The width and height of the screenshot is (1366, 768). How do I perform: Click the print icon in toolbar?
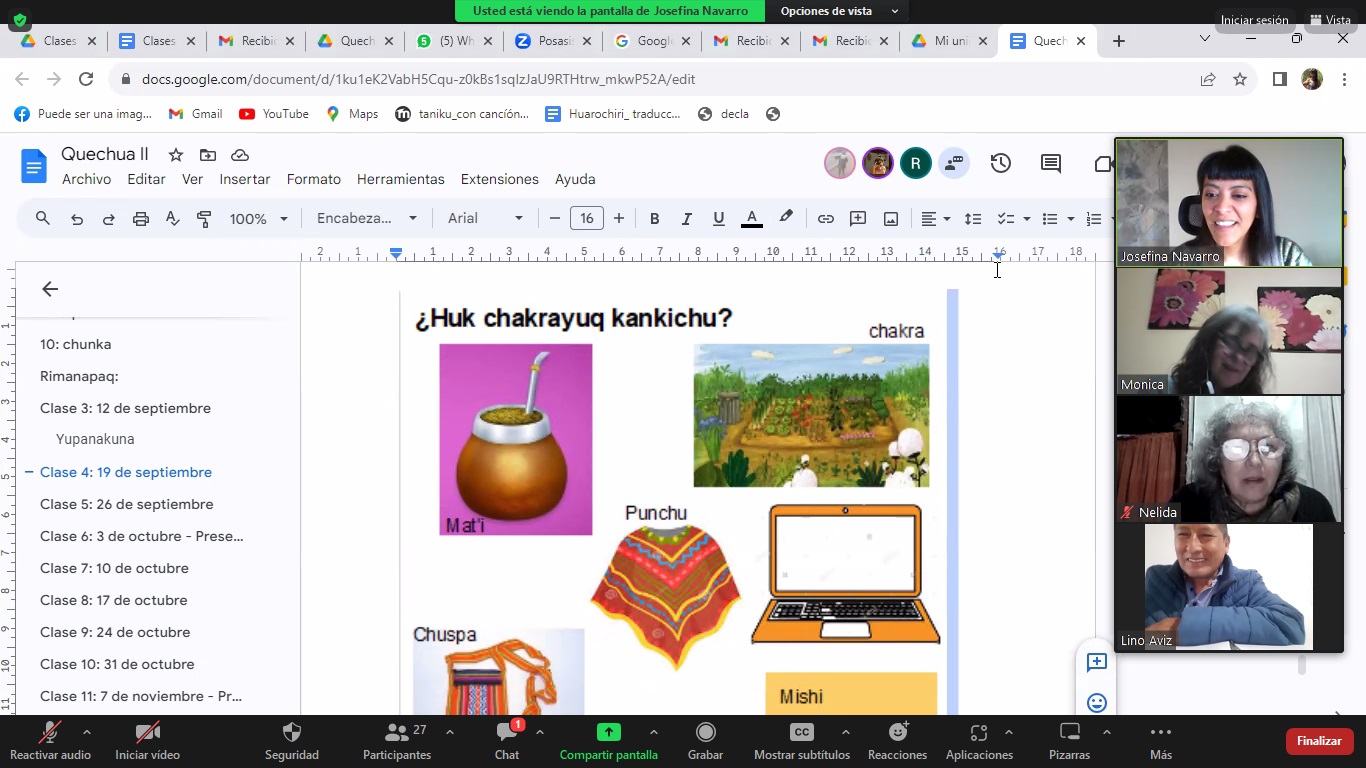140,218
